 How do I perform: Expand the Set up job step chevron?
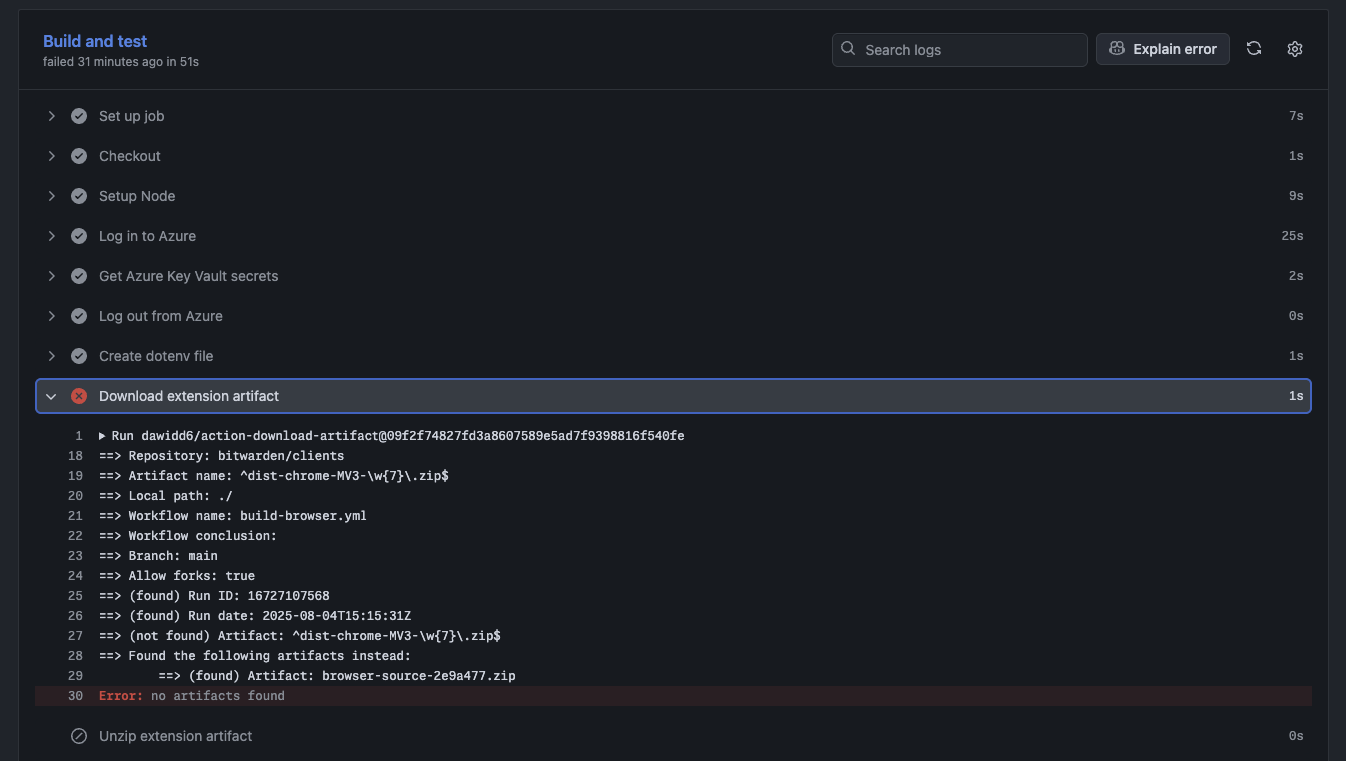[52, 116]
